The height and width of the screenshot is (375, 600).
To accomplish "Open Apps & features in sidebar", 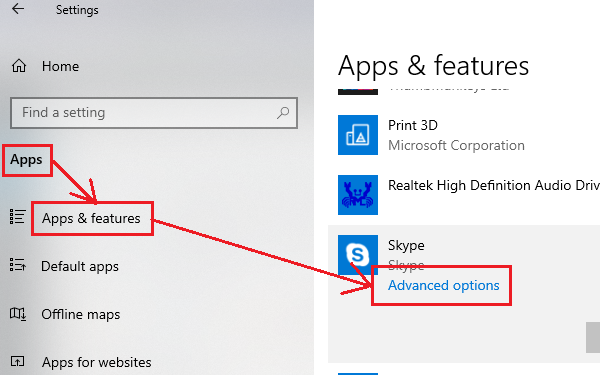I will click(x=91, y=218).
